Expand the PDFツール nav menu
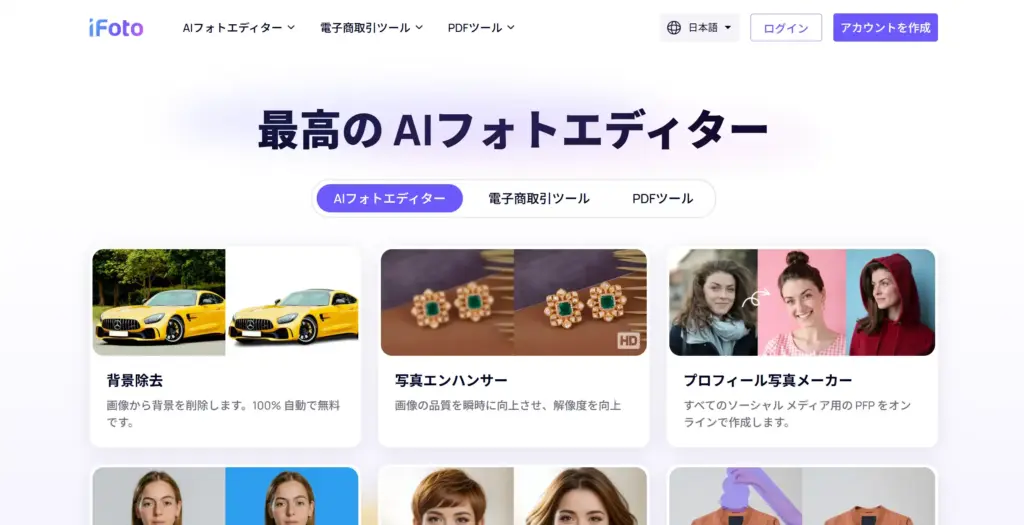 481,27
